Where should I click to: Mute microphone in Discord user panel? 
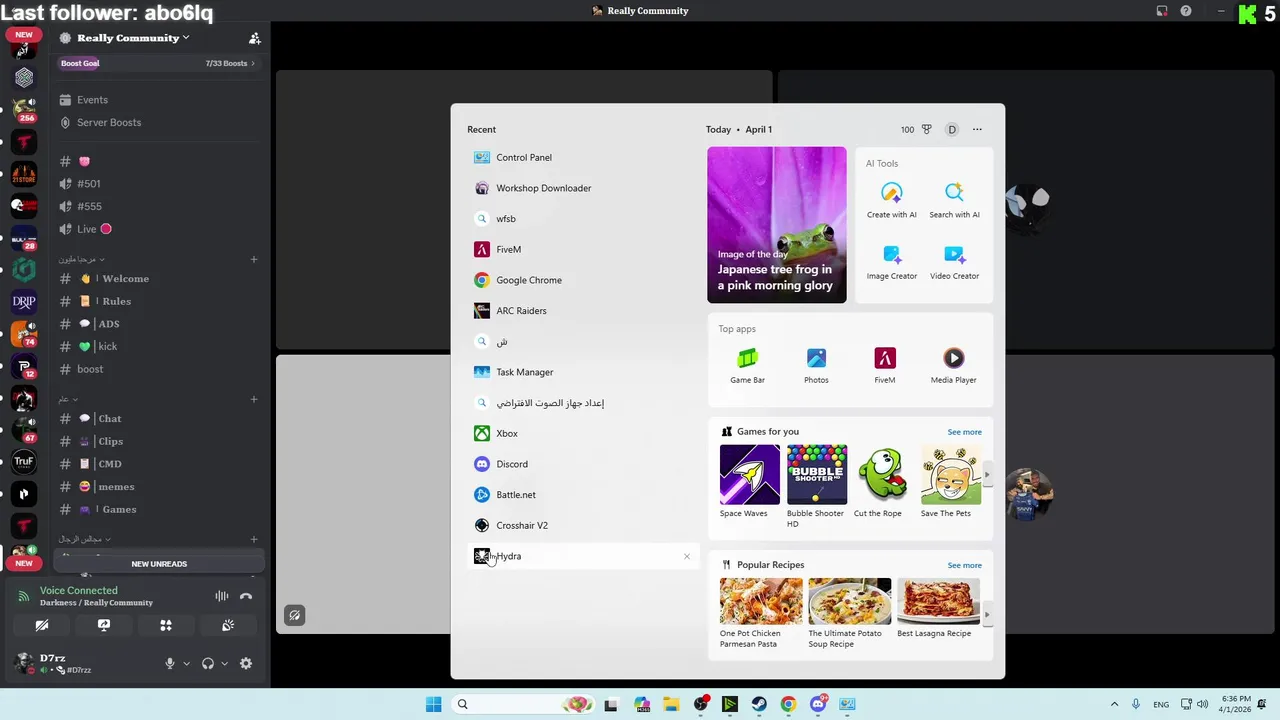click(170, 663)
